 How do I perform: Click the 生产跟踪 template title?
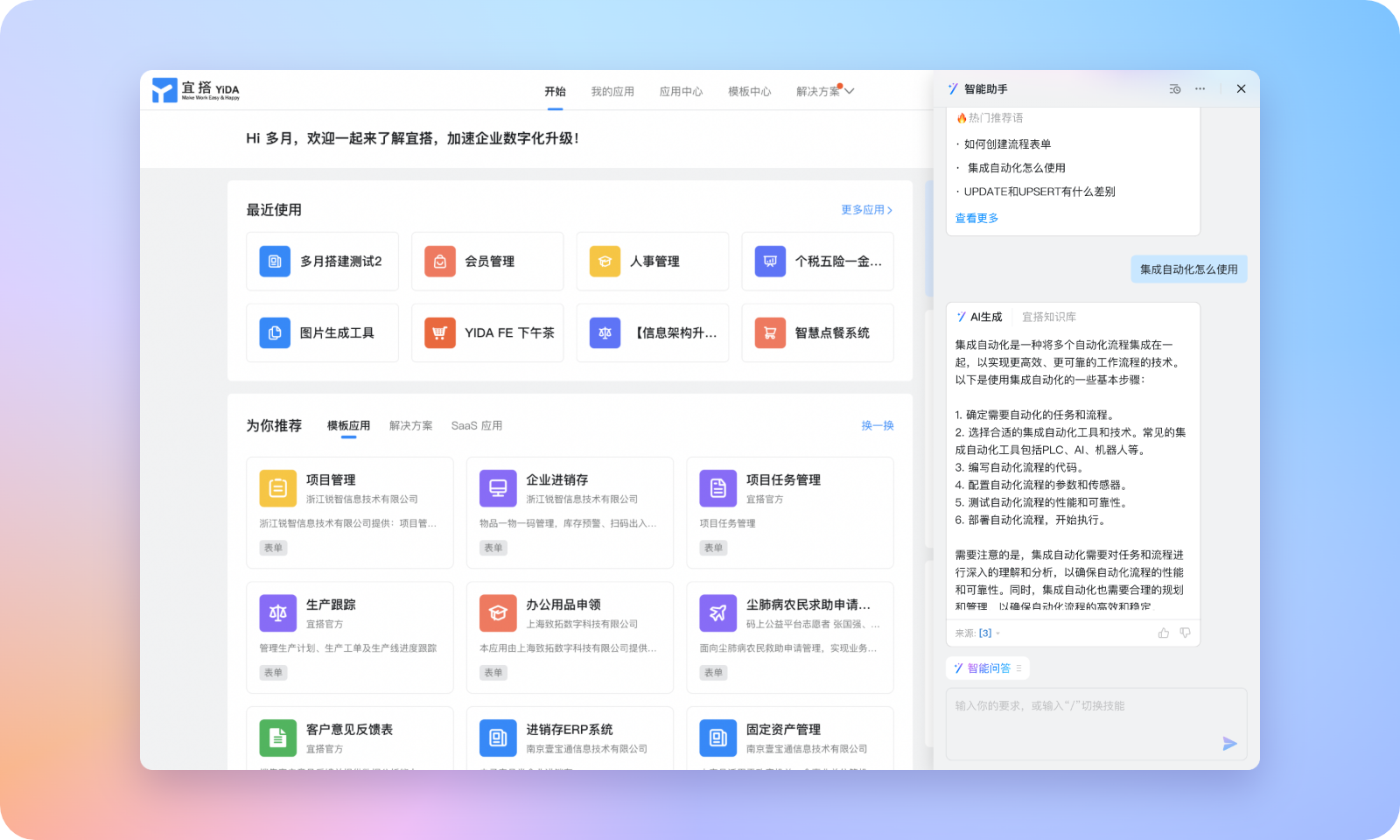pyautogui.click(x=331, y=605)
